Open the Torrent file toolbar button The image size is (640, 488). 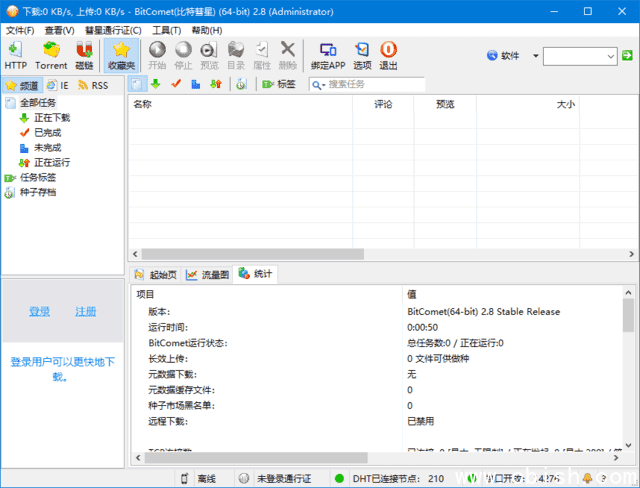(x=51, y=54)
